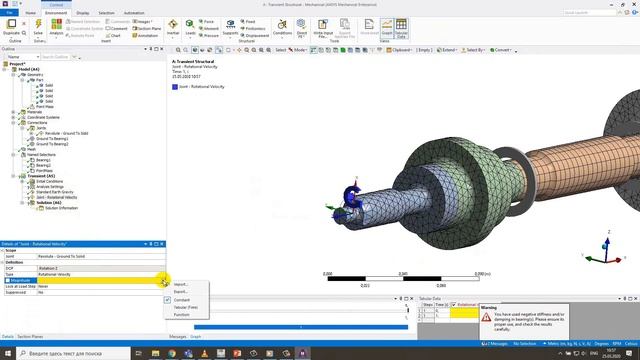640x360 pixels.
Task: Switch to the Display ribbon tab
Action: click(x=83, y=13)
